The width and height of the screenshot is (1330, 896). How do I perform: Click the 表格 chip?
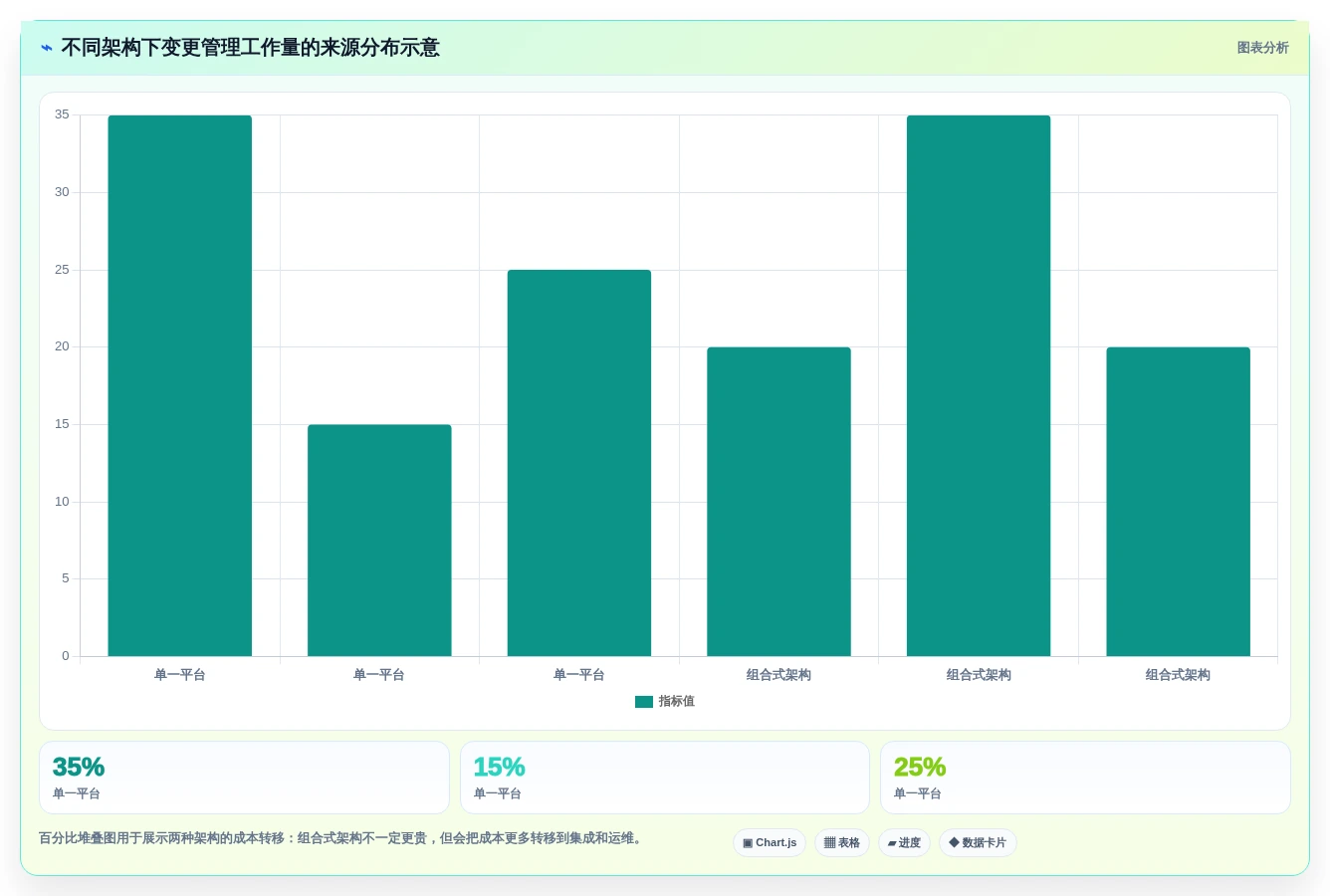point(842,843)
